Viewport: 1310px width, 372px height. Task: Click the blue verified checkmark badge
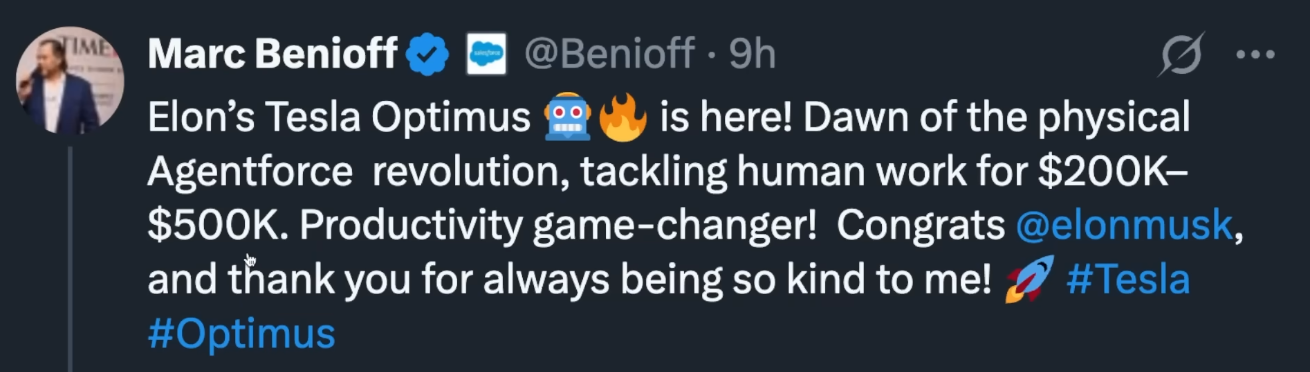427,55
